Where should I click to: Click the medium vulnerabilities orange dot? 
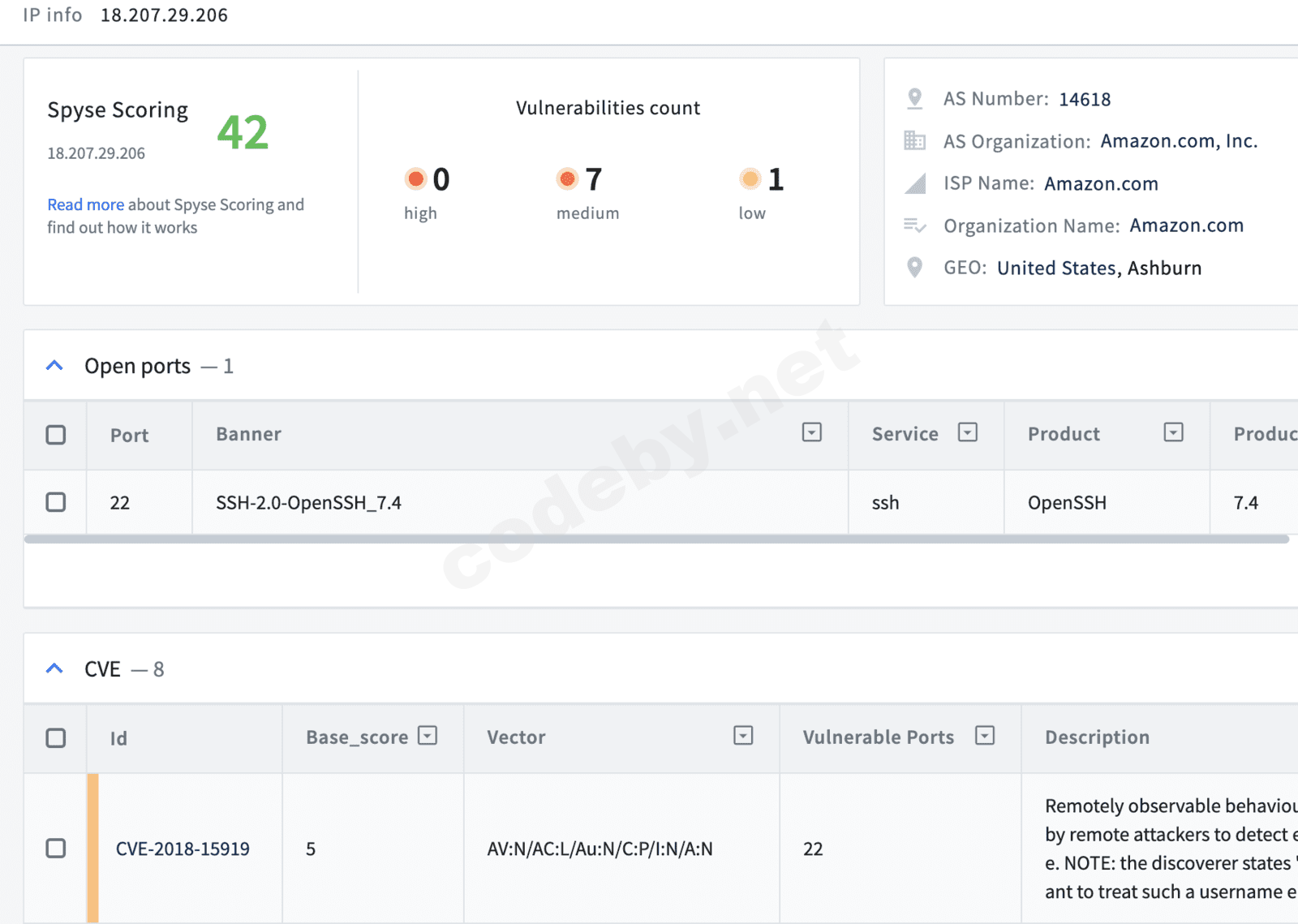pos(567,178)
